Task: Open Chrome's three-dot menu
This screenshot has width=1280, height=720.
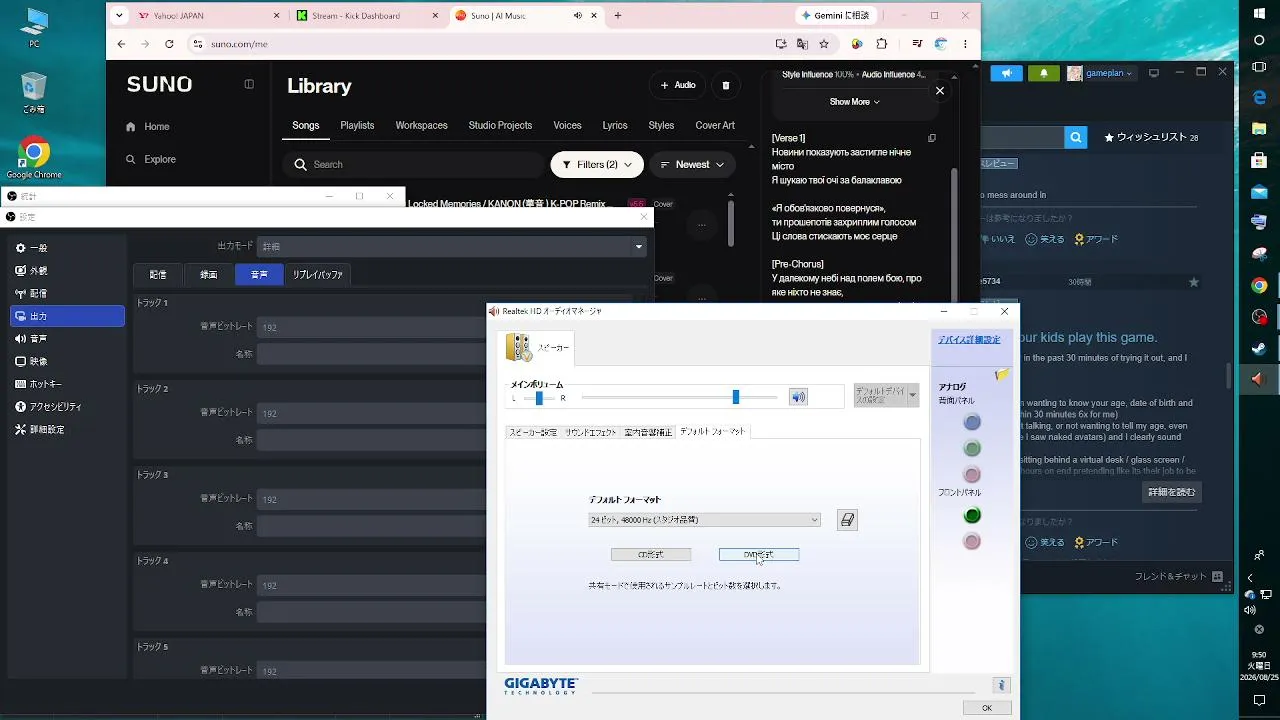Action: 965,44
